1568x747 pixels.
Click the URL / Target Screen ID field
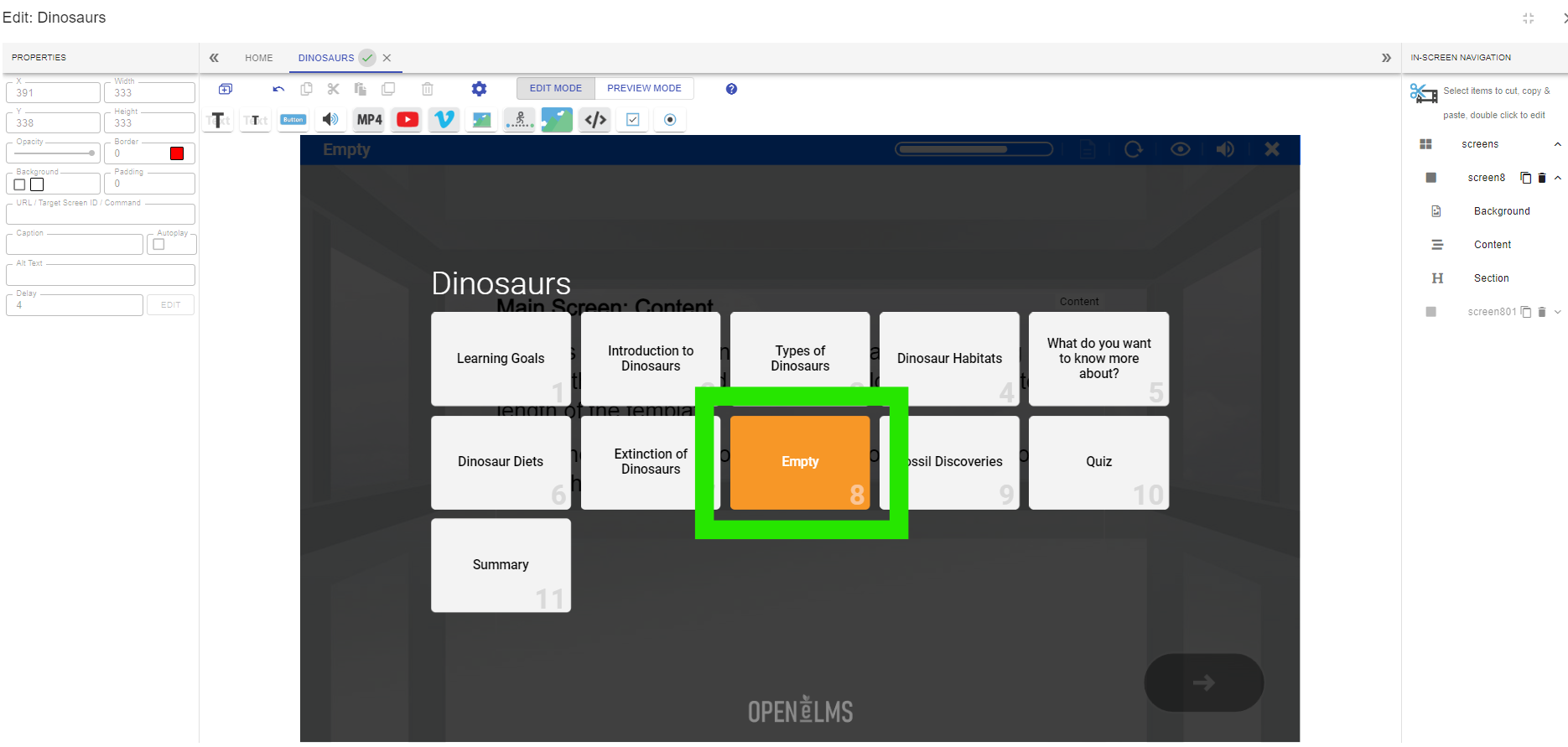(x=101, y=214)
